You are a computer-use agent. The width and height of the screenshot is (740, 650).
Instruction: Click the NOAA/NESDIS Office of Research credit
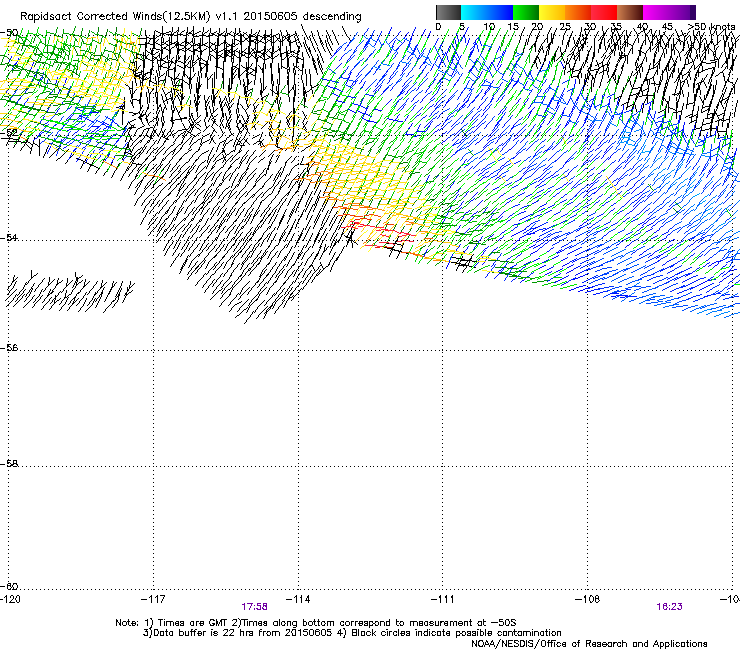tap(589, 644)
